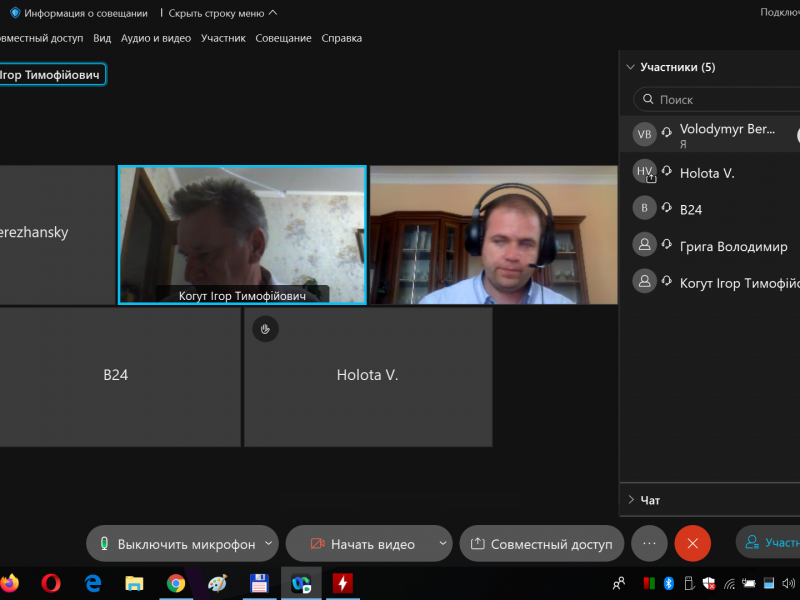Open Firefox from the taskbar
The width and height of the screenshot is (800, 600).
pos(10,582)
